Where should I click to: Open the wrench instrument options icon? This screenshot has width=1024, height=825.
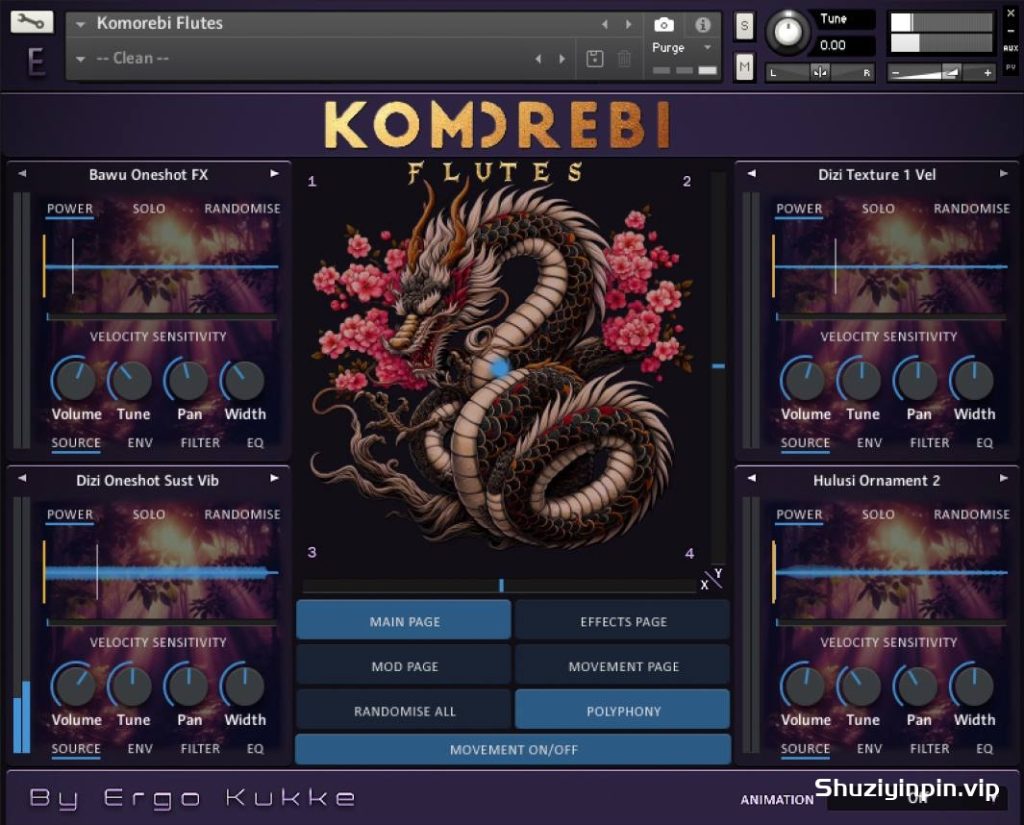click(31, 22)
